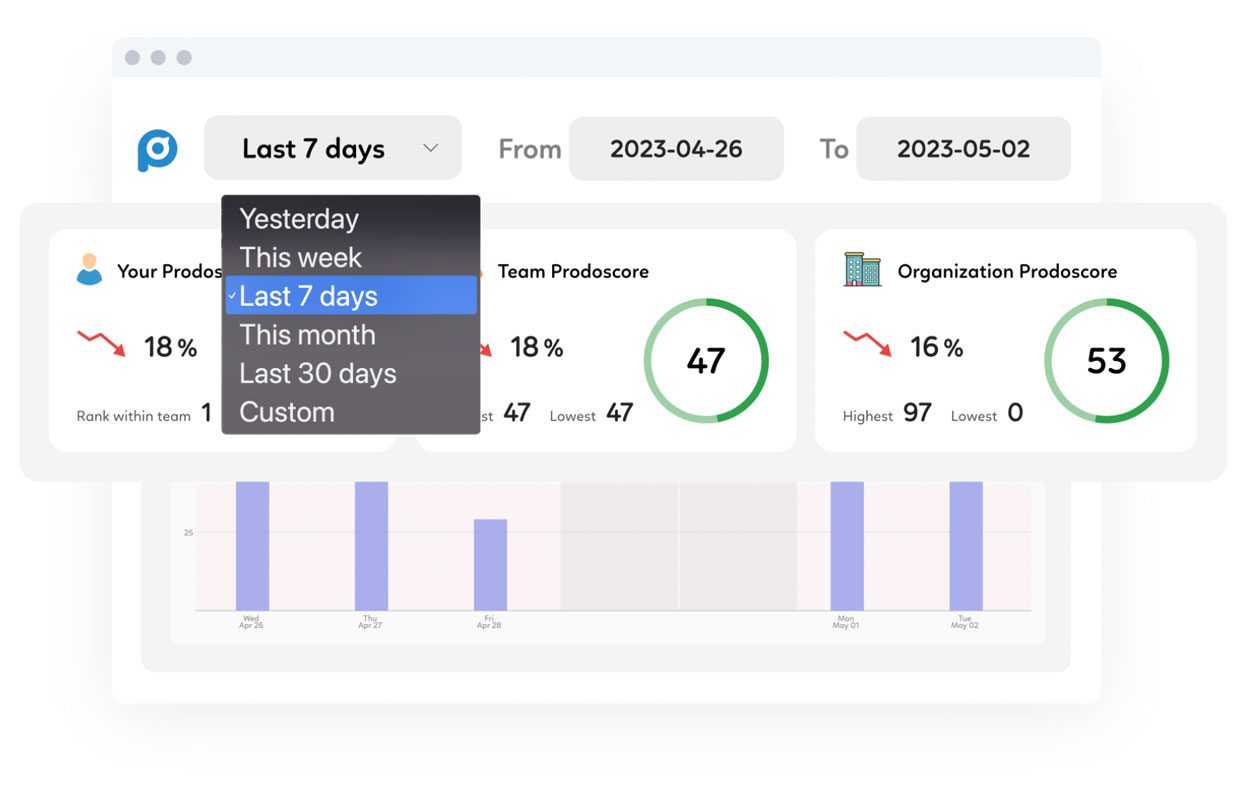Select Last 30 days from the range menu
Screen dimensions: 1250x794
351,373
